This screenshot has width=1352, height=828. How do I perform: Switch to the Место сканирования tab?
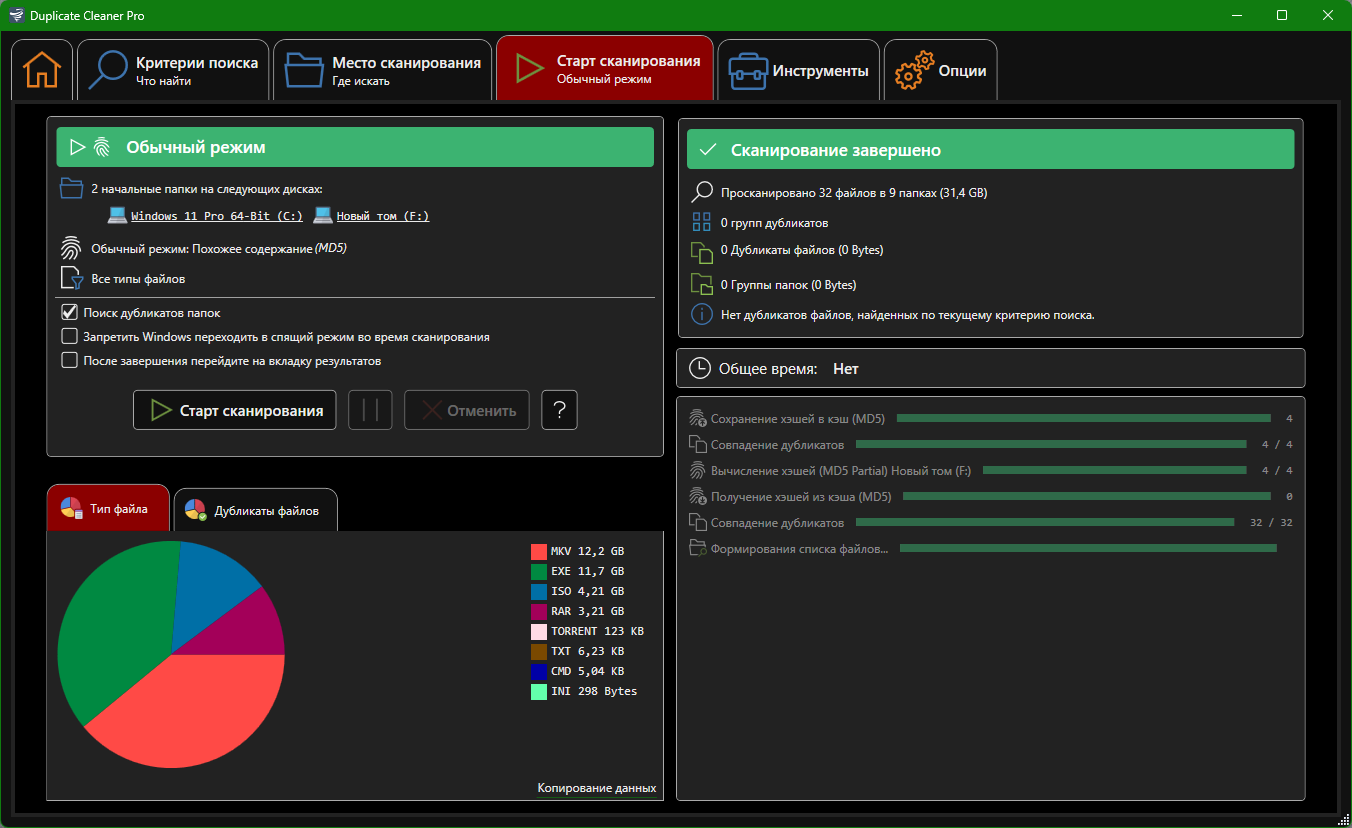383,70
